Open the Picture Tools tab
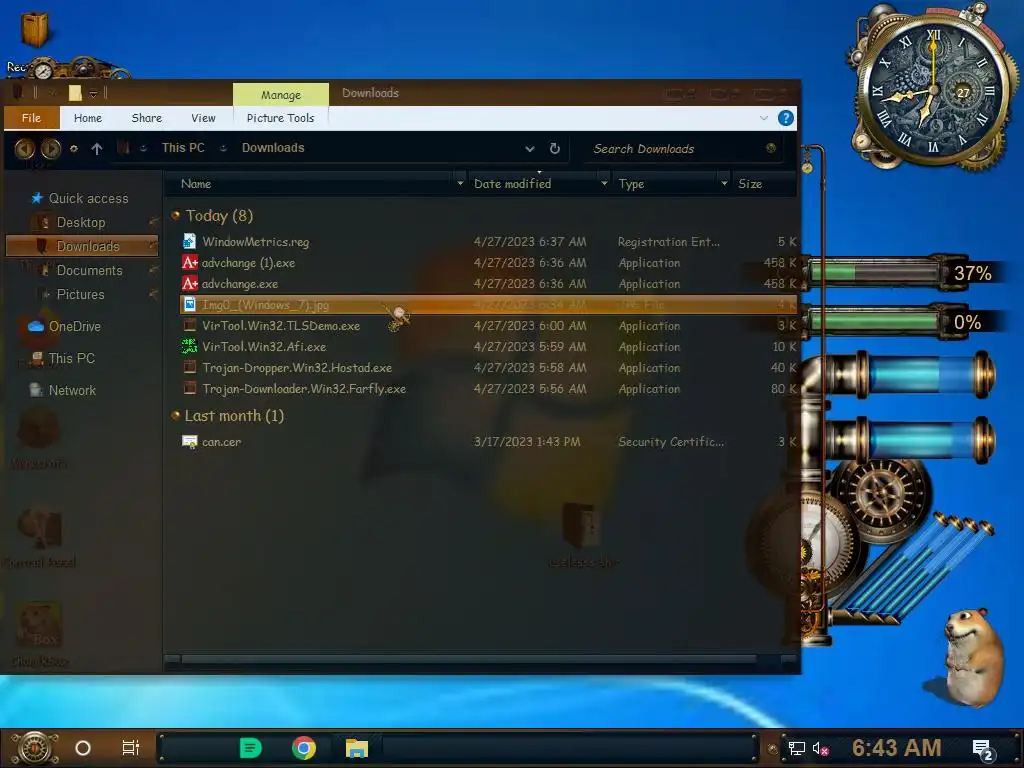Screen dimensions: 1024x768 (x=280, y=118)
